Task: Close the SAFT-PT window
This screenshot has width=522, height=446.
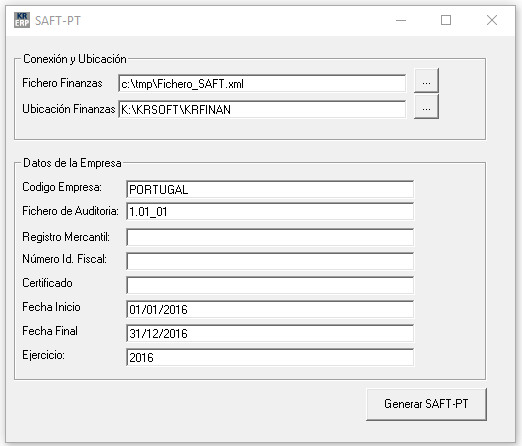Action: pyautogui.click(x=492, y=20)
